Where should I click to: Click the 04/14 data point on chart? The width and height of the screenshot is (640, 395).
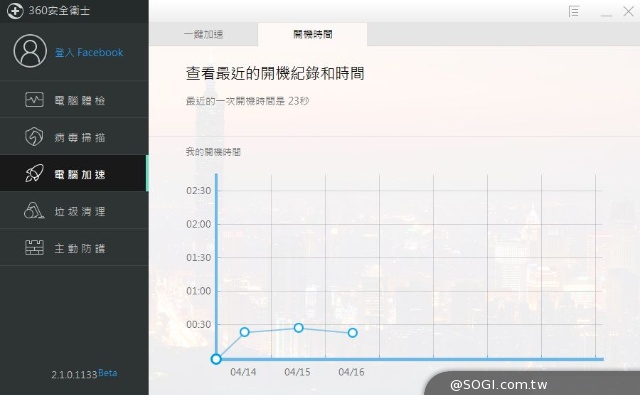point(244,332)
